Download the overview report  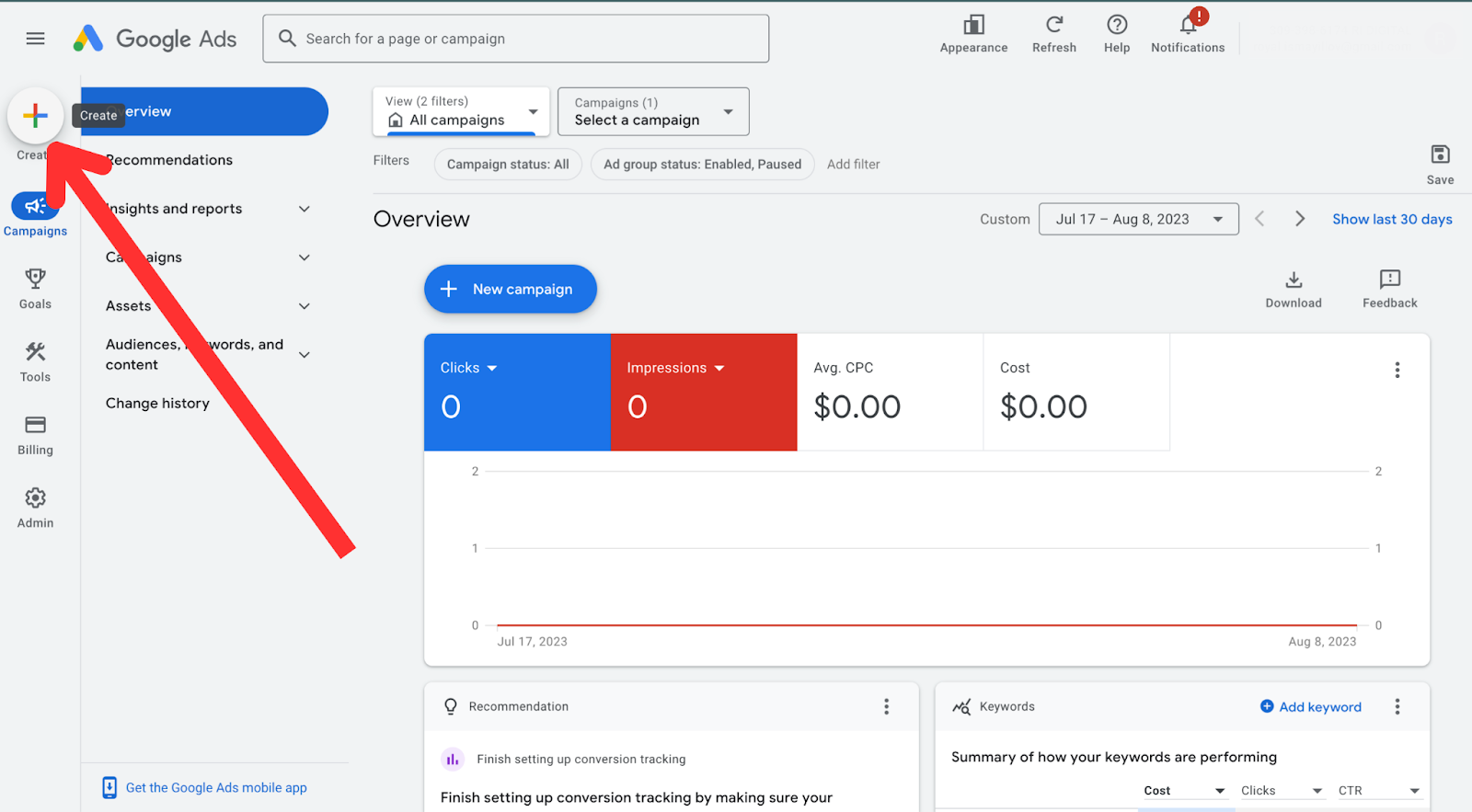(x=1294, y=289)
